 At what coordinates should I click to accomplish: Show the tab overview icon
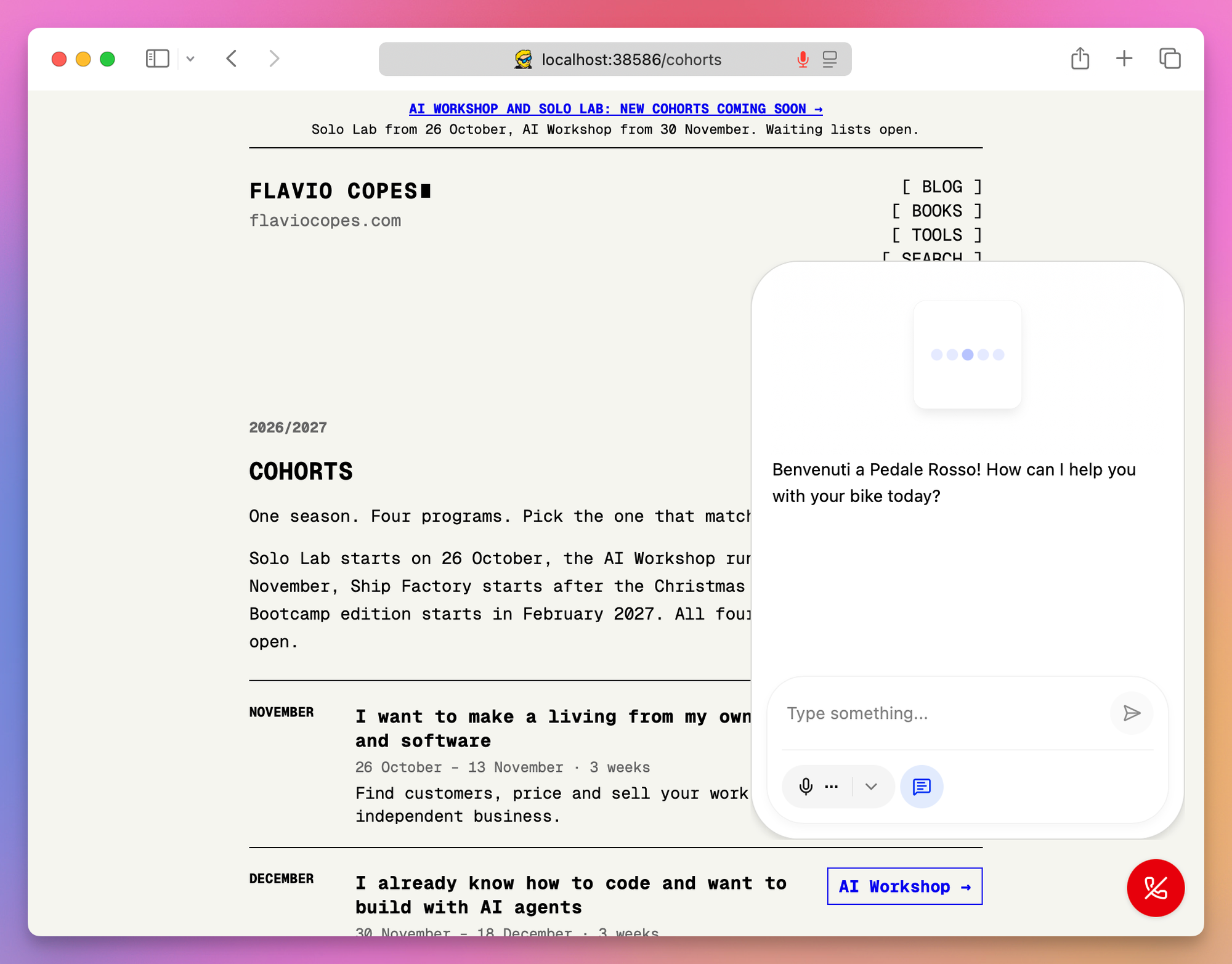tap(1170, 59)
